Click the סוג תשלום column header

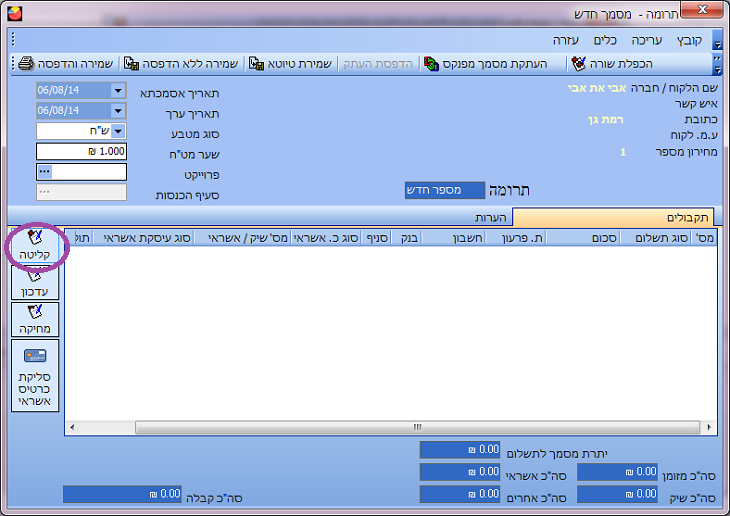coord(656,238)
